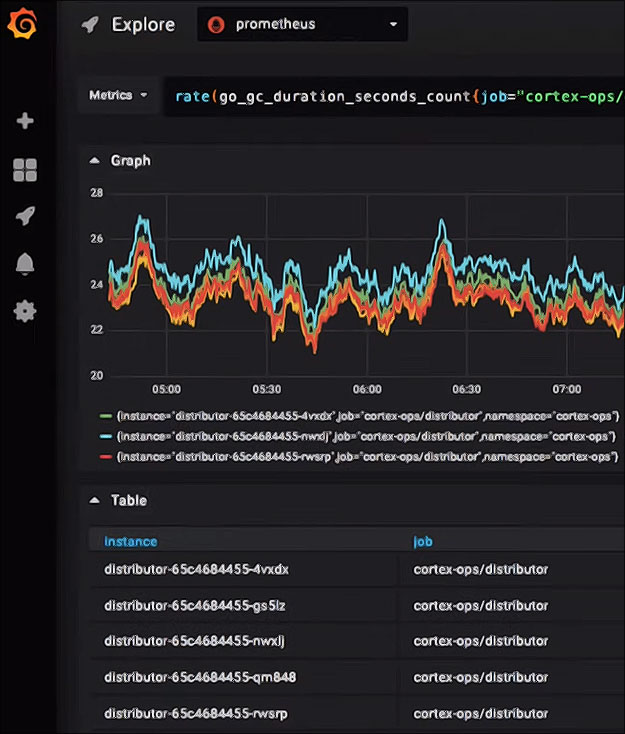Click the 05:00 time axis label
Image resolution: width=625 pixels, height=734 pixels.
point(166,389)
